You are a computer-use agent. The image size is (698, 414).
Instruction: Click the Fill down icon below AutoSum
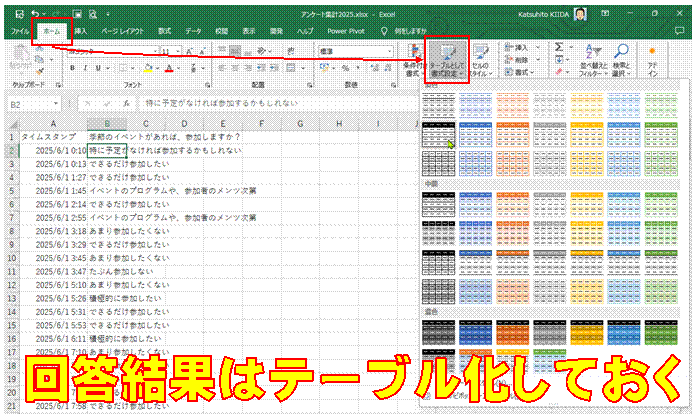click(x=559, y=59)
